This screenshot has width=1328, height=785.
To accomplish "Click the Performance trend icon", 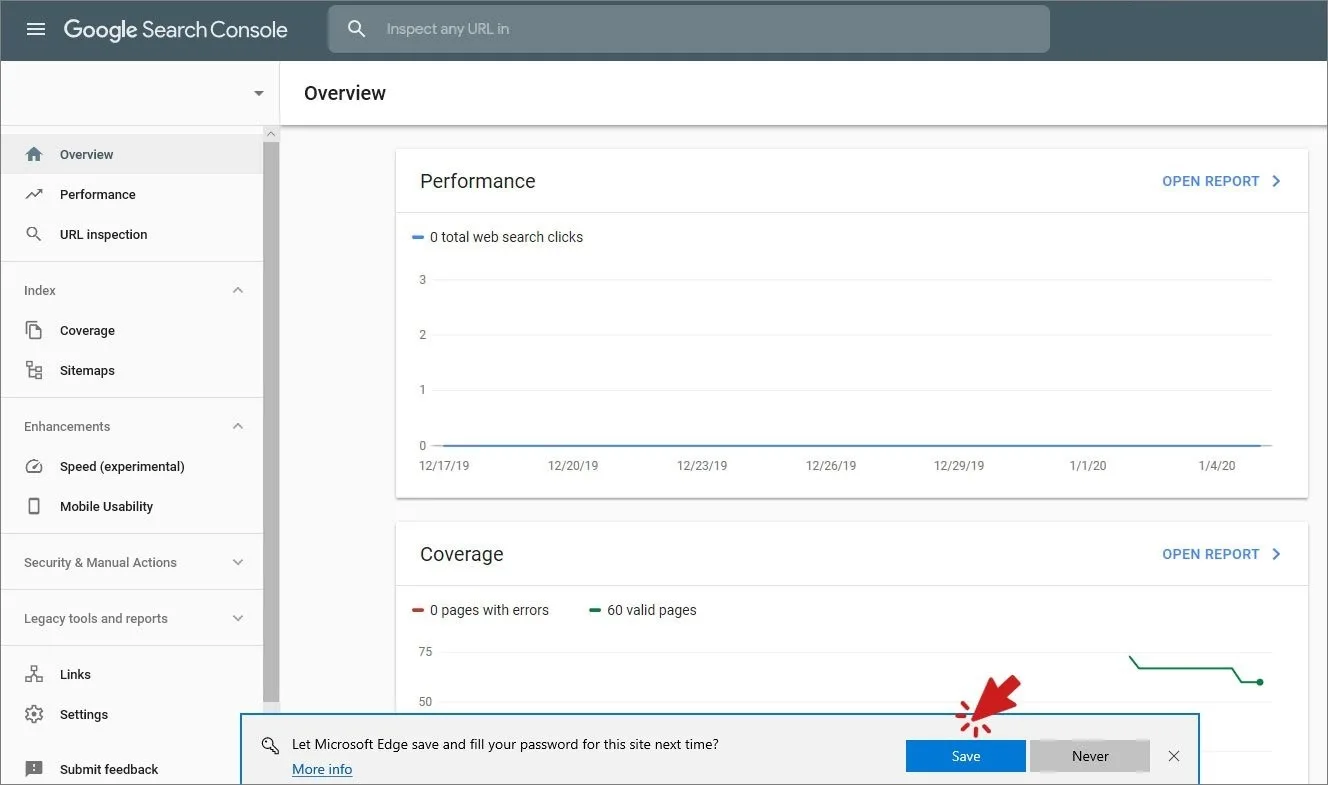I will 34,194.
